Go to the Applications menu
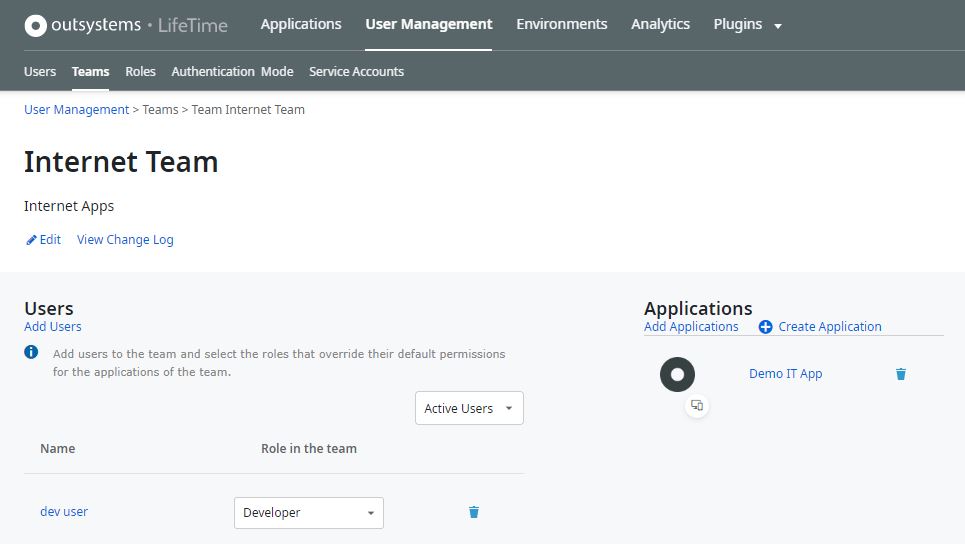This screenshot has height=544, width=965. point(301,24)
